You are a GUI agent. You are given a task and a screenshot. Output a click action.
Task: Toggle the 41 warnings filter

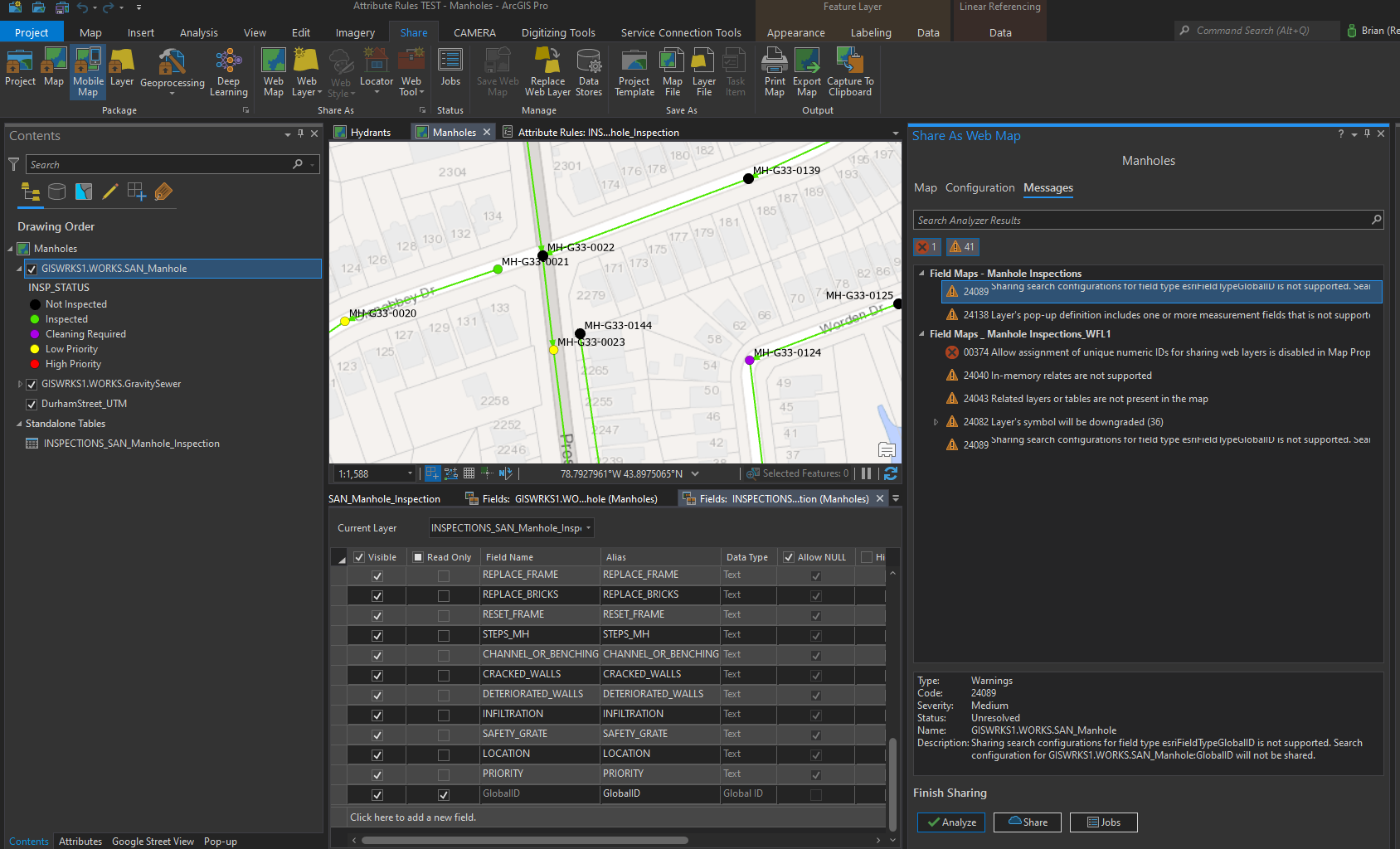[x=963, y=246]
